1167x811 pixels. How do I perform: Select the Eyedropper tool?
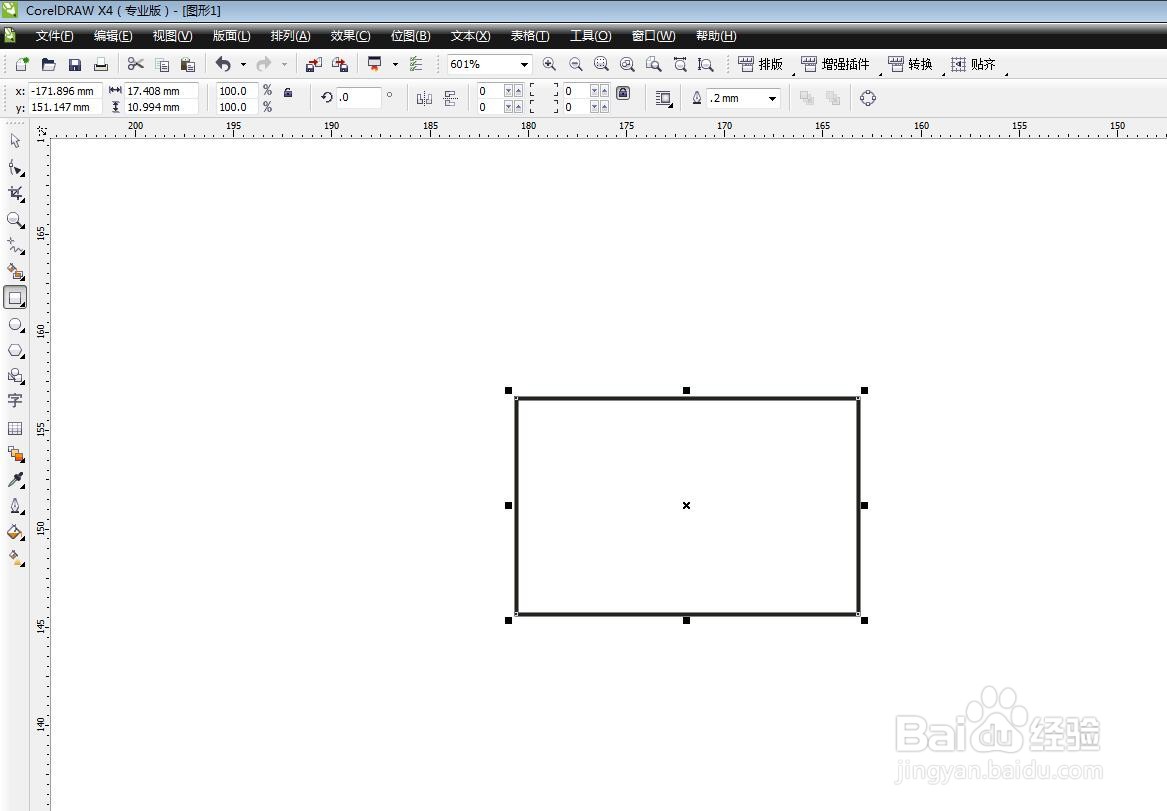click(15, 480)
